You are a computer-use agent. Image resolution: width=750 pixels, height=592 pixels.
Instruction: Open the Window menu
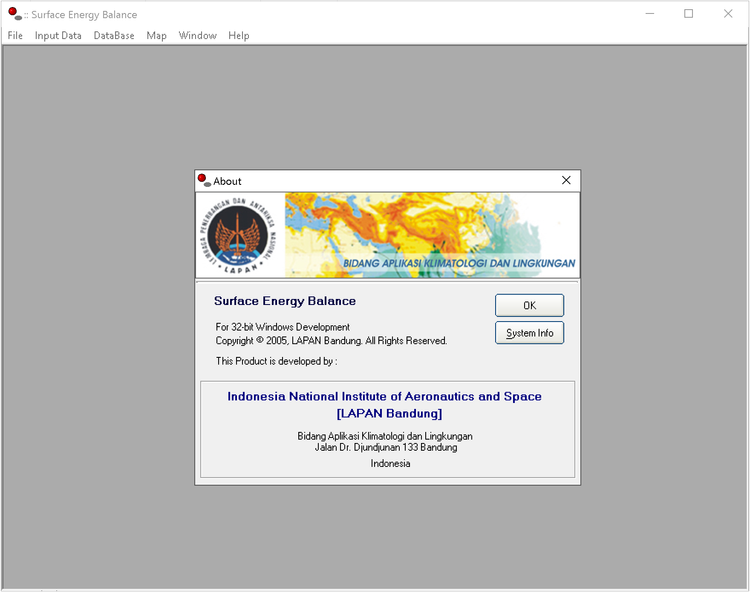[x=197, y=36]
